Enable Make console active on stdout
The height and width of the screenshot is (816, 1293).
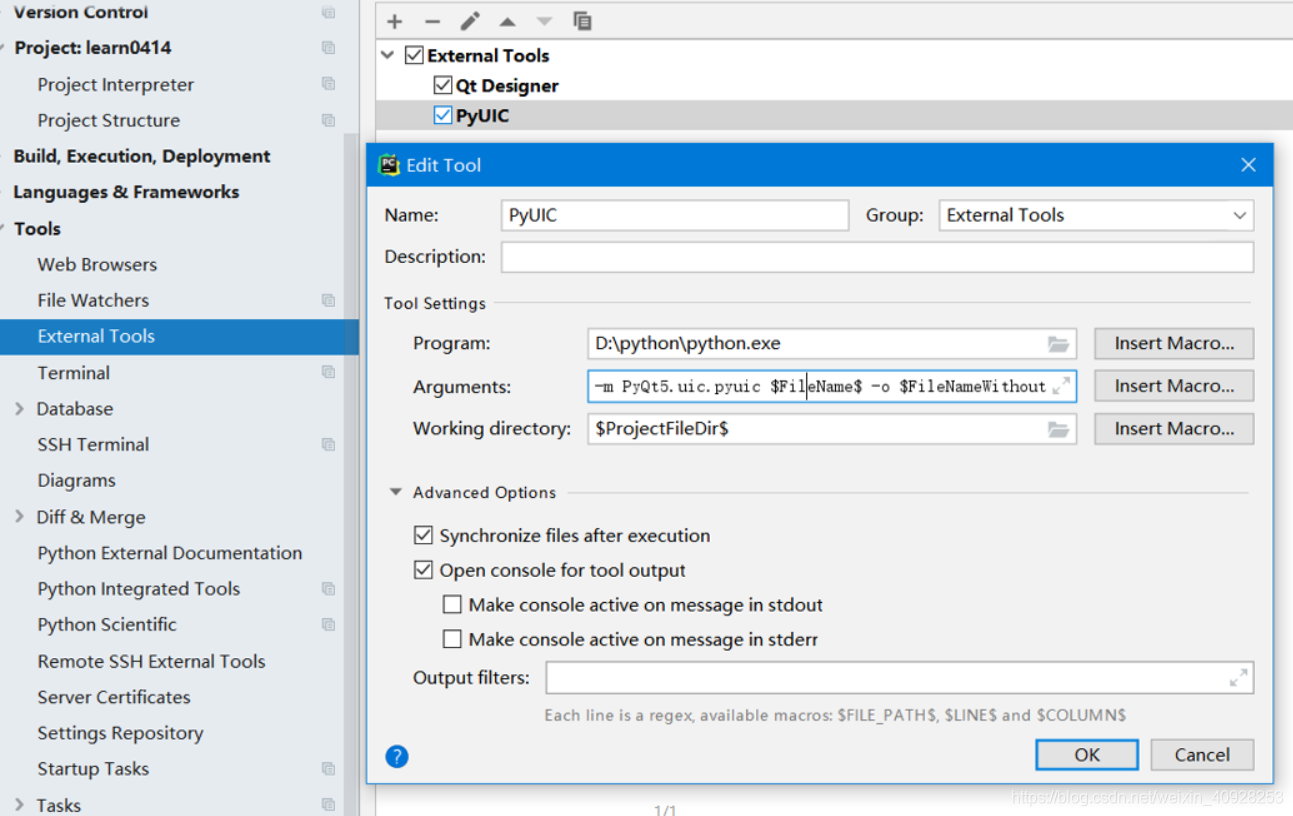(x=452, y=605)
